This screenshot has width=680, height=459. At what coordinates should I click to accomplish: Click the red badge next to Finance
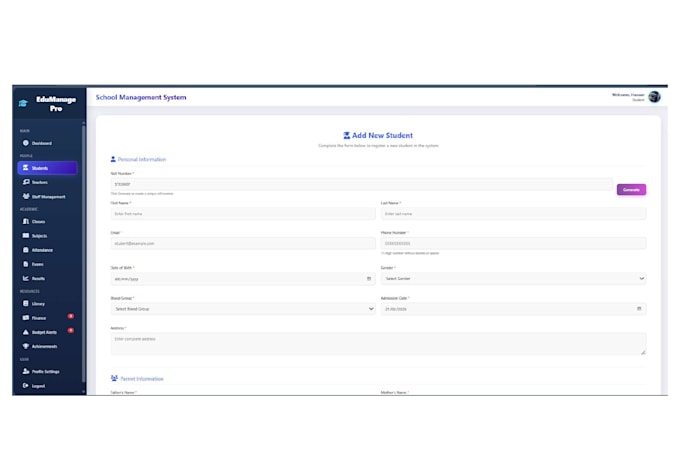coord(71,316)
